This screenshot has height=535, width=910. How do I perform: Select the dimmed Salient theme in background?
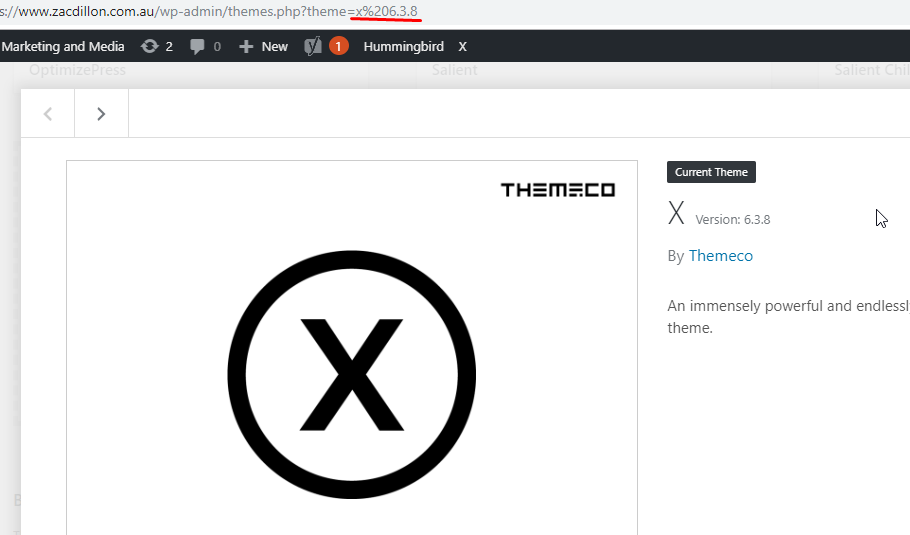coord(454,70)
